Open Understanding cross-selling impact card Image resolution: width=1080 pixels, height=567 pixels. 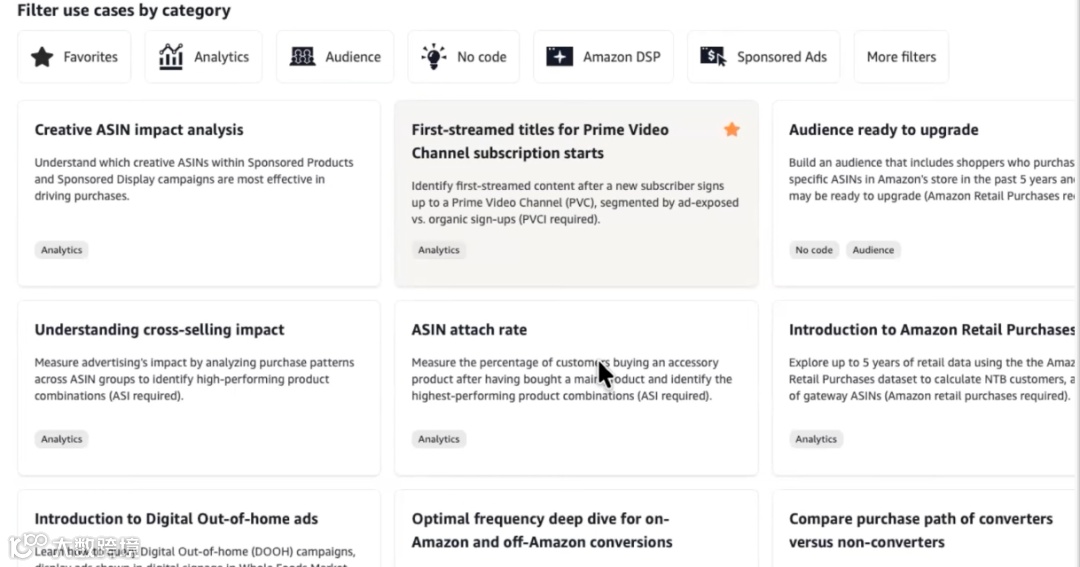tap(159, 330)
